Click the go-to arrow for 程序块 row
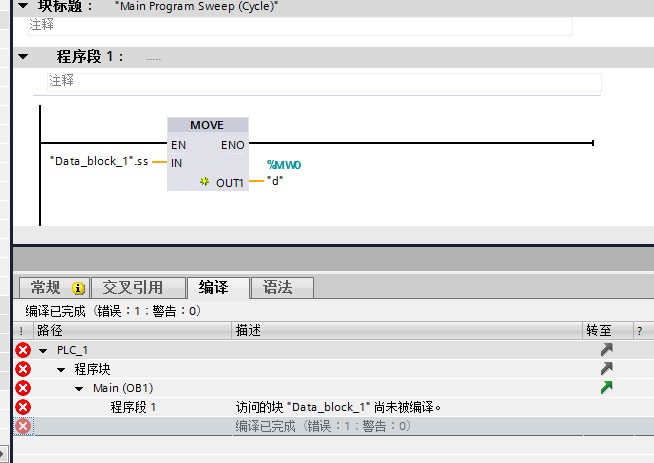The image size is (654, 463). pyautogui.click(x=607, y=369)
